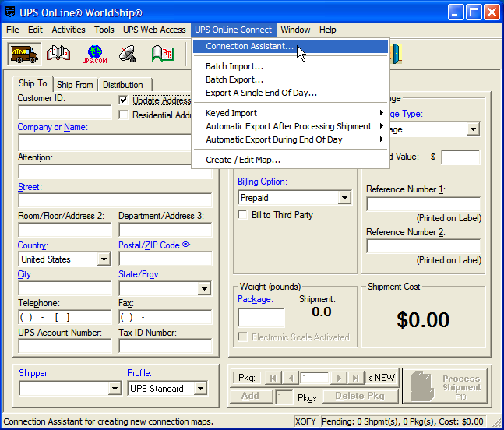Screen dimensions: 504x430
Task: Click the Company or Name link label
Action: (x=52, y=127)
